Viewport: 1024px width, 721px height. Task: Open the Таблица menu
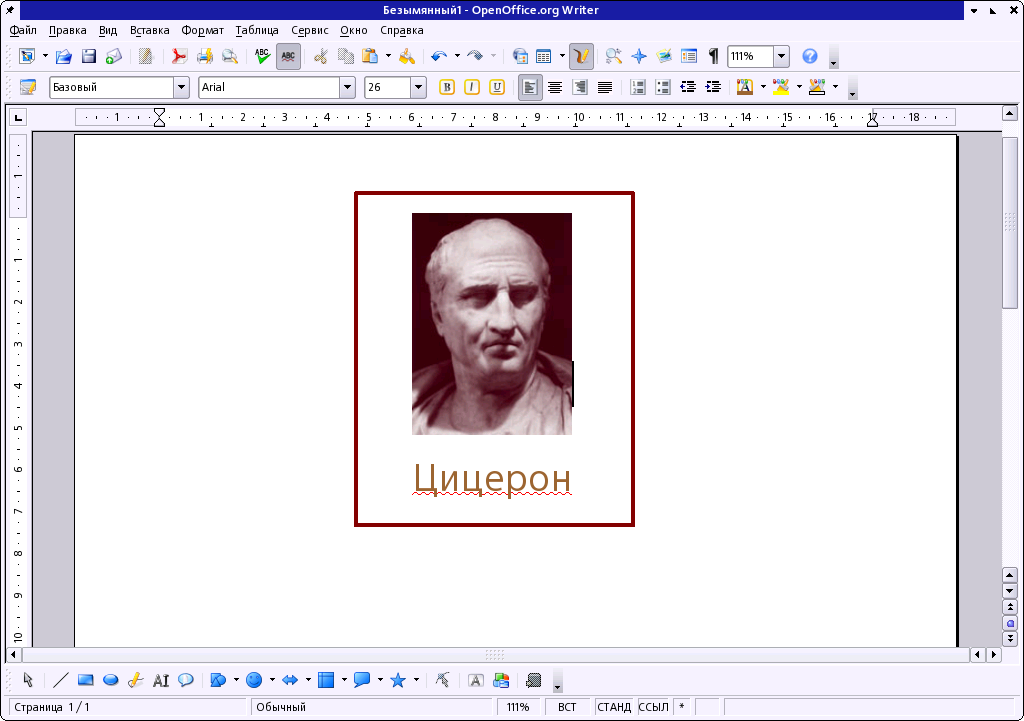coord(256,30)
